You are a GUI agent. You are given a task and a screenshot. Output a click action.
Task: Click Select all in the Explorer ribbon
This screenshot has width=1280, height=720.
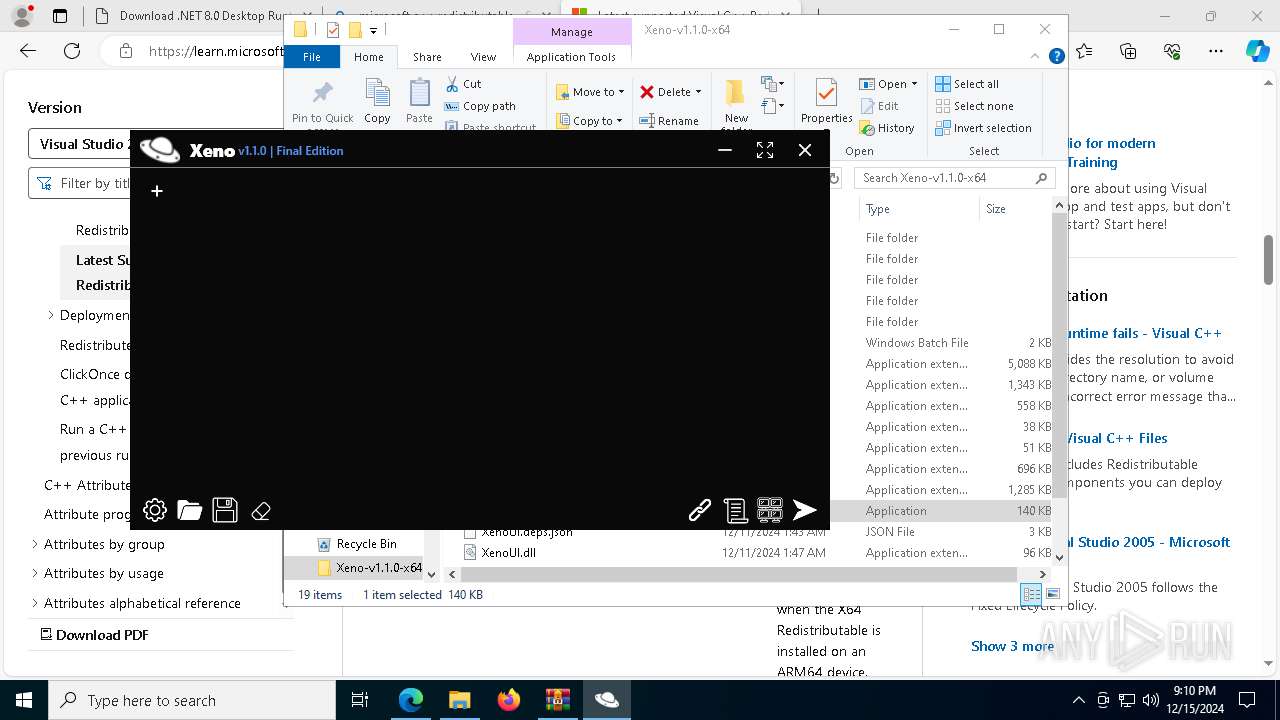pos(967,84)
